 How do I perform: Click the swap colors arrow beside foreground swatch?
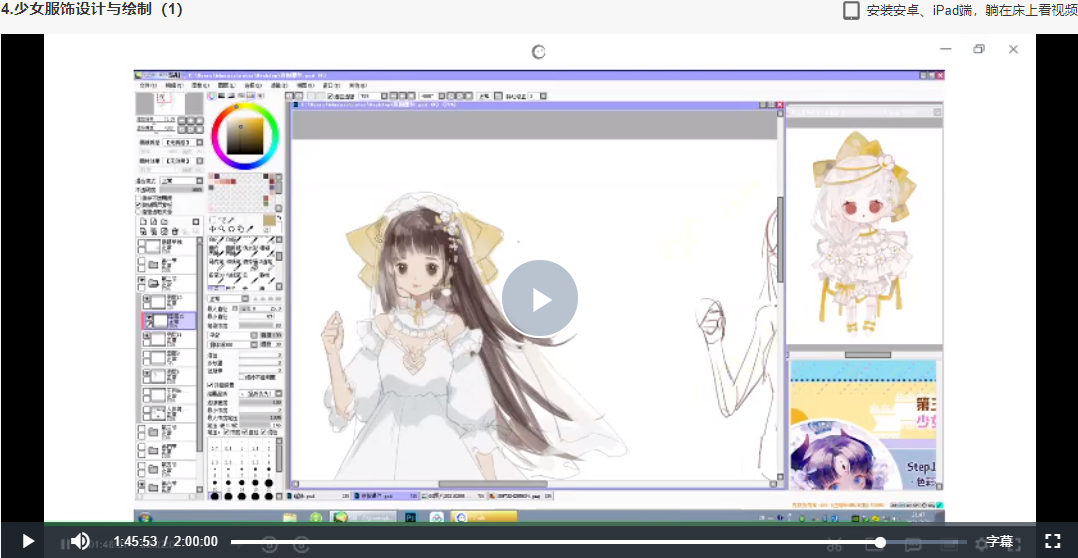coord(279,217)
